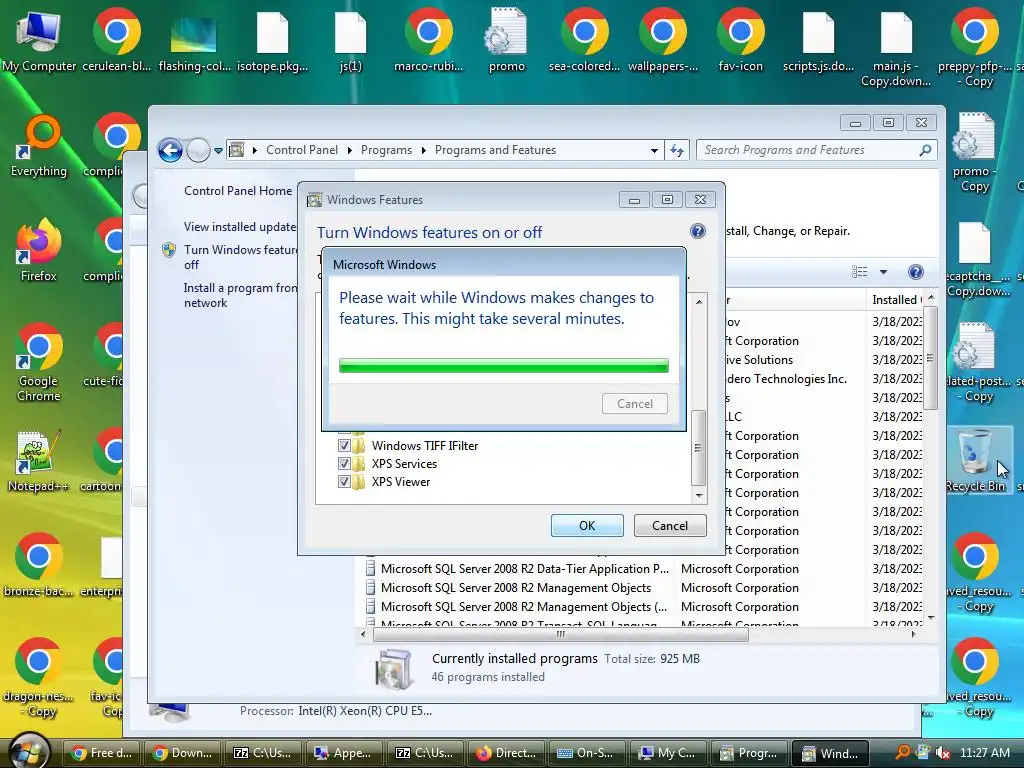Click Programs and Features breadcrumb

496,150
